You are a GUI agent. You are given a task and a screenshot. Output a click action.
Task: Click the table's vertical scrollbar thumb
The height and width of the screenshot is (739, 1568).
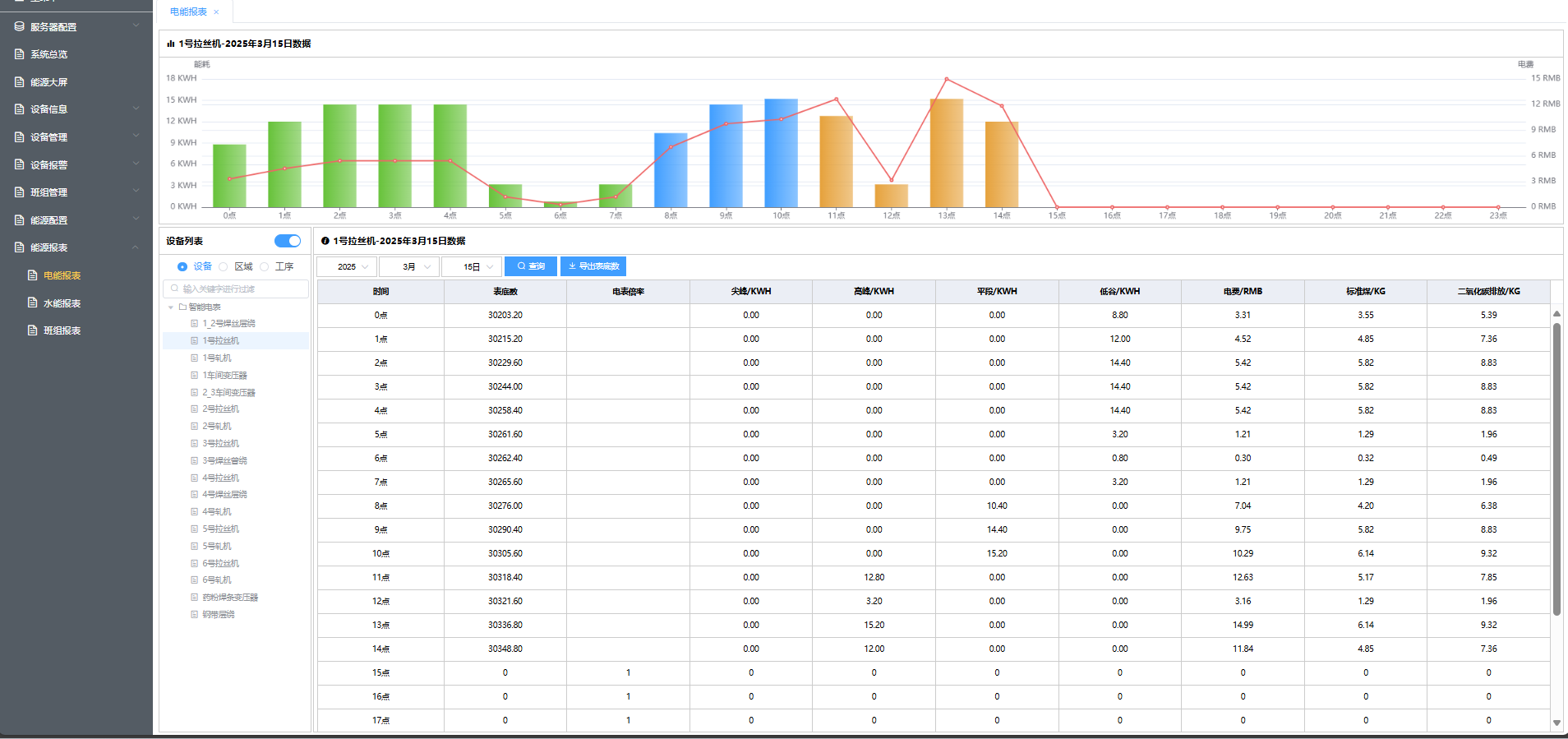pos(1556,469)
